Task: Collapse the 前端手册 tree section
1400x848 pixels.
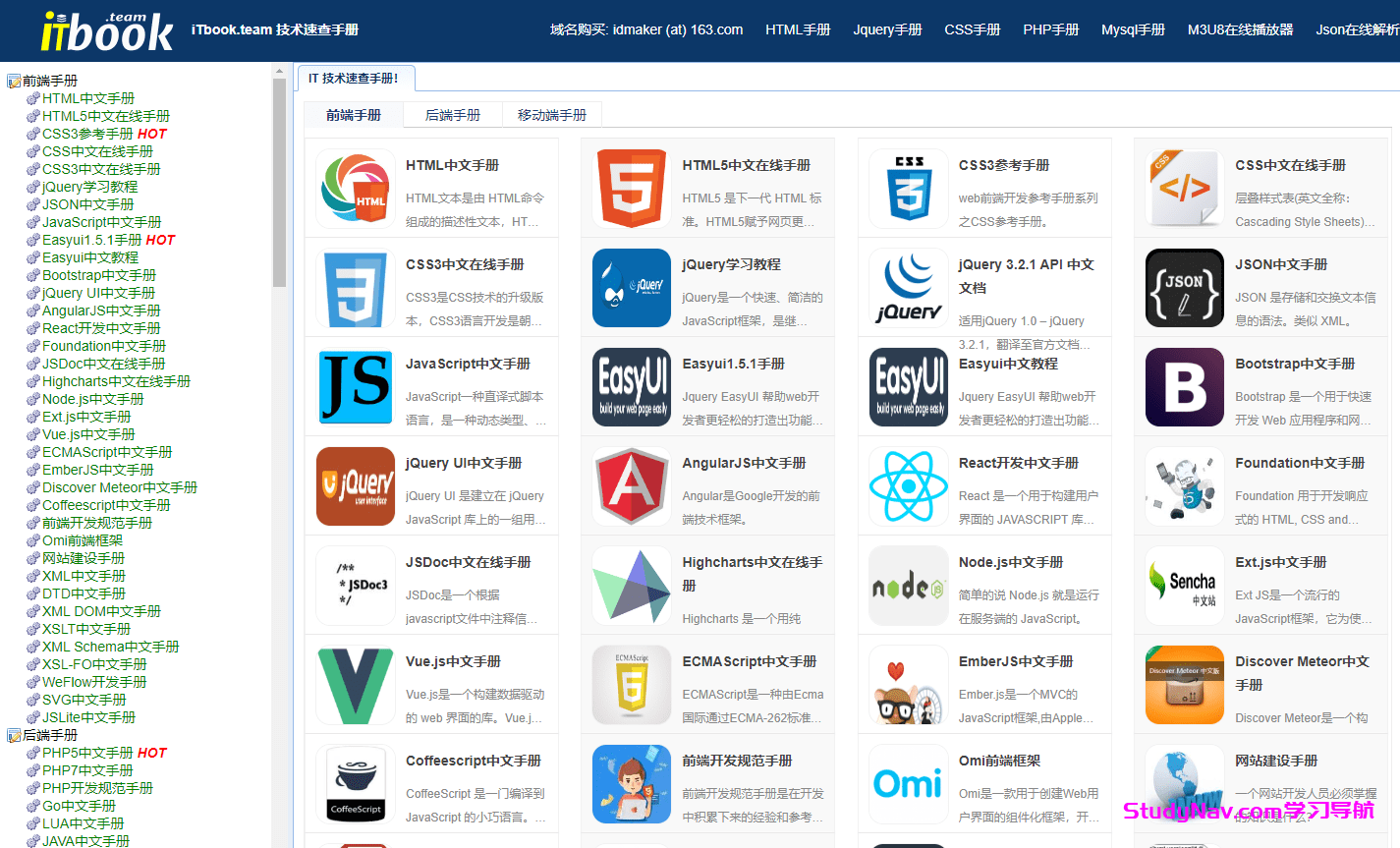Action: click(13, 80)
